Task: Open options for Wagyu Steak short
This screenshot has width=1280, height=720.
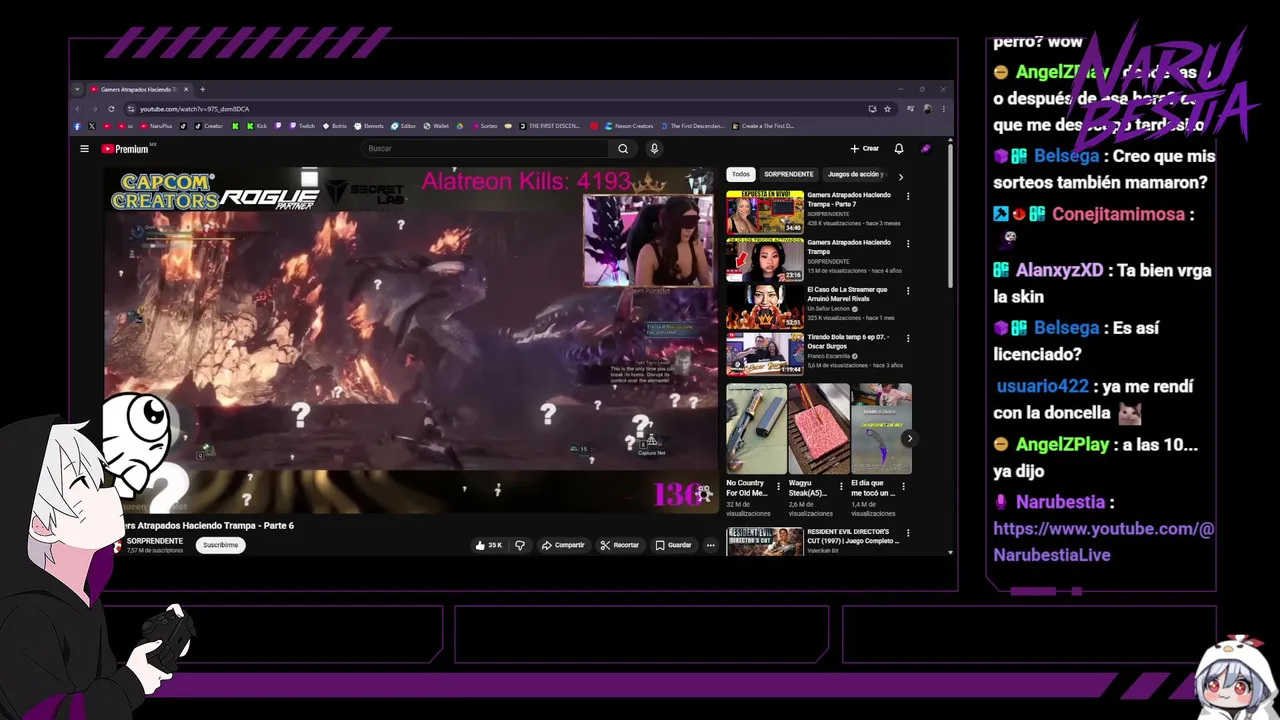Action: [x=842, y=488]
